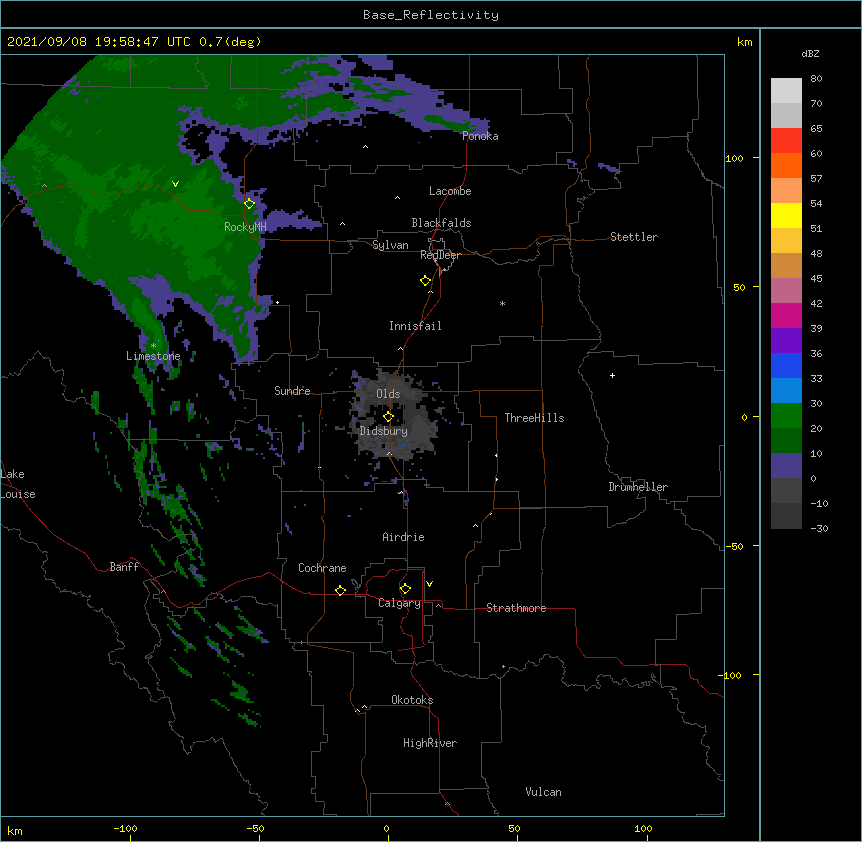This screenshot has width=862, height=842.
Task: Click the Lake Louise label
Action: tap(17, 484)
